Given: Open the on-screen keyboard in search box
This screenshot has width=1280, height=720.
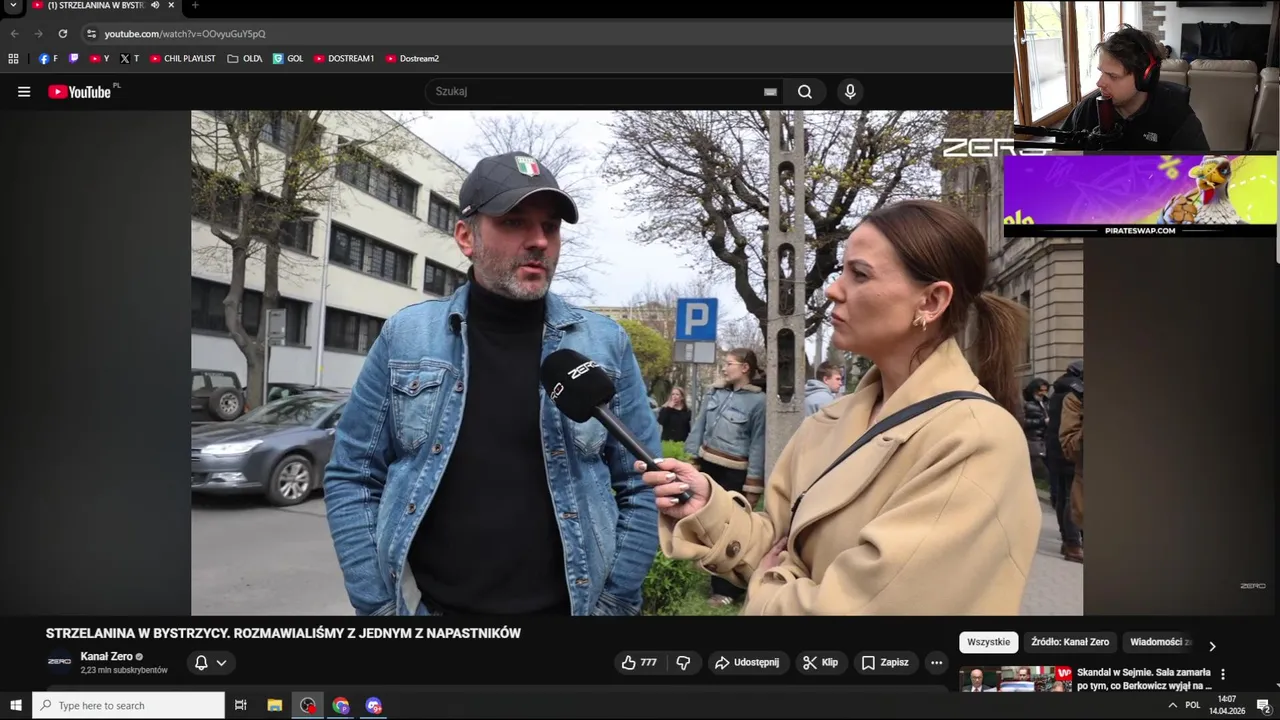Looking at the screenshot, I should (770, 92).
